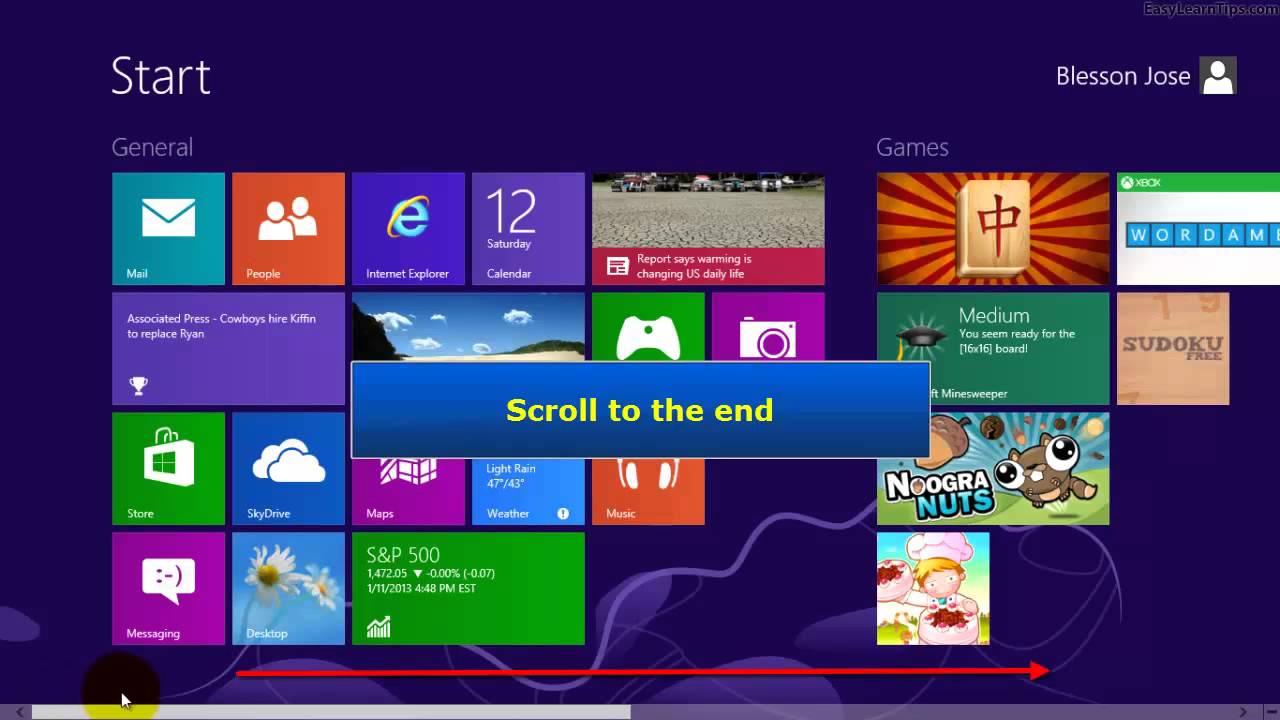Click the horizontal scrollbar thumb
Viewport: 1280px width, 720px height.
point(331,712)
